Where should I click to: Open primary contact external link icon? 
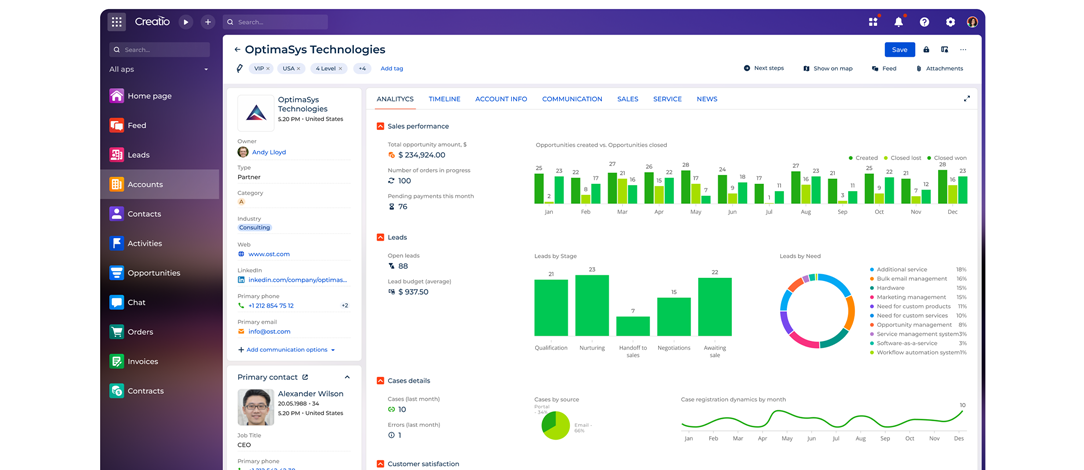click(305, 377)
